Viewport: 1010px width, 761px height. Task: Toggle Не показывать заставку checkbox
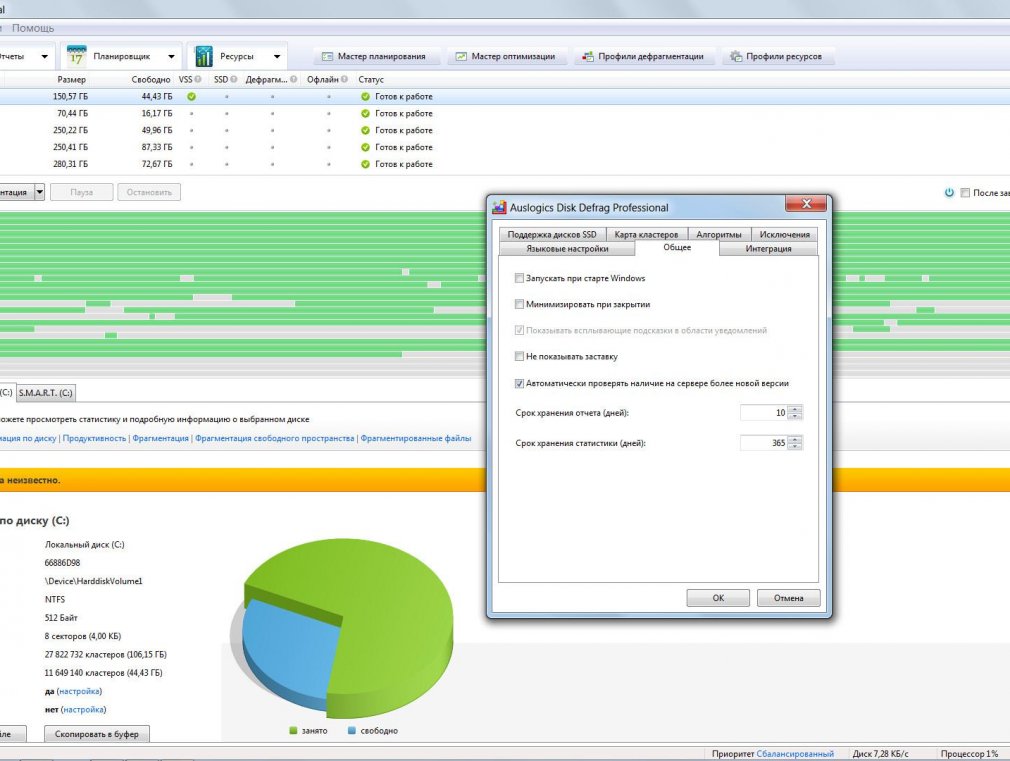519,356
